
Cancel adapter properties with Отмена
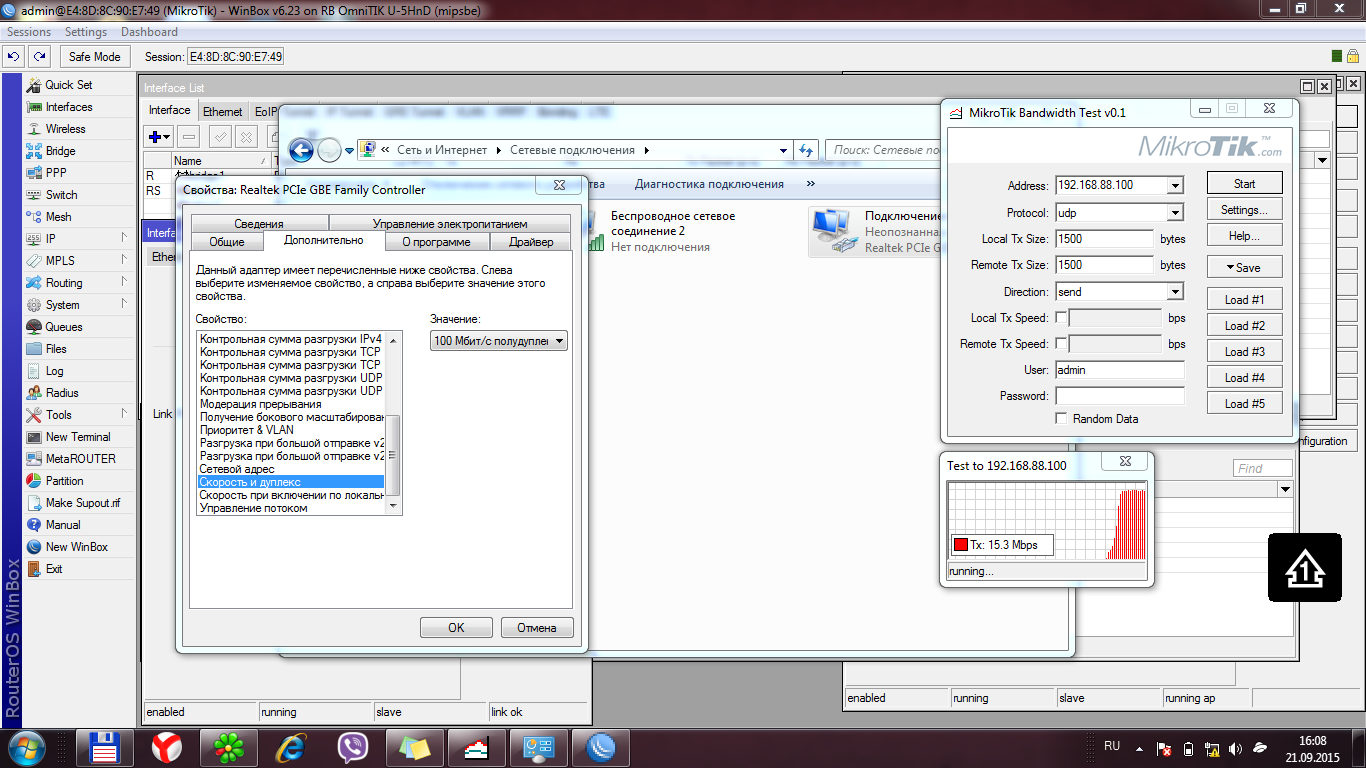click(x=536, y=628)
